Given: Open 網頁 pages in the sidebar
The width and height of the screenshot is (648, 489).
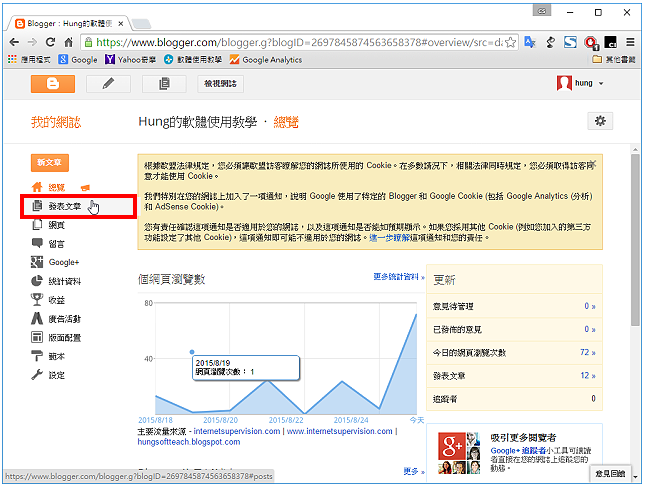Looking at the screenshot, I should [x=57, y=225].
